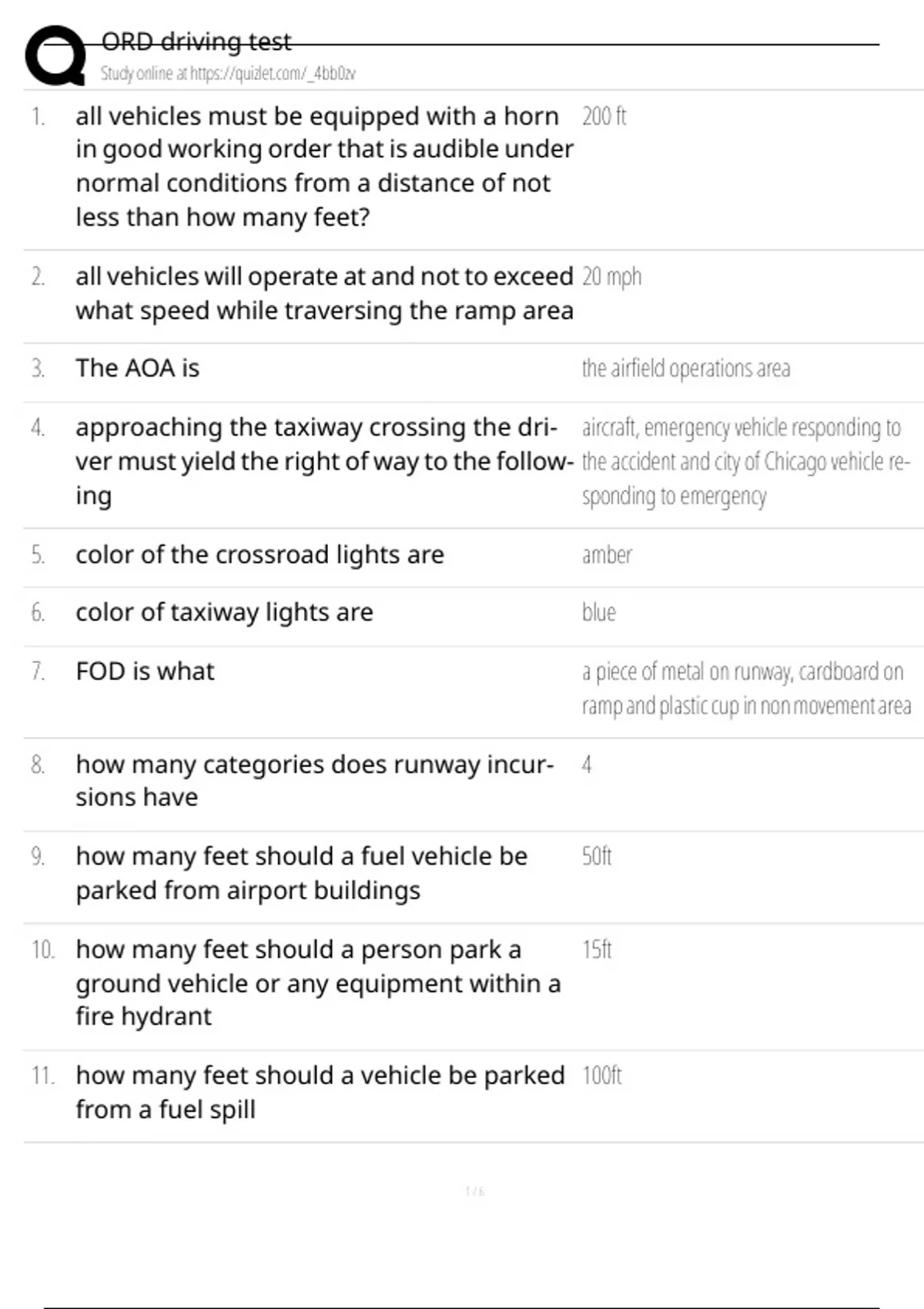Click 'the airfield operations area' definition
This screenshot has width=924, height=1309.
coord(686,369)
